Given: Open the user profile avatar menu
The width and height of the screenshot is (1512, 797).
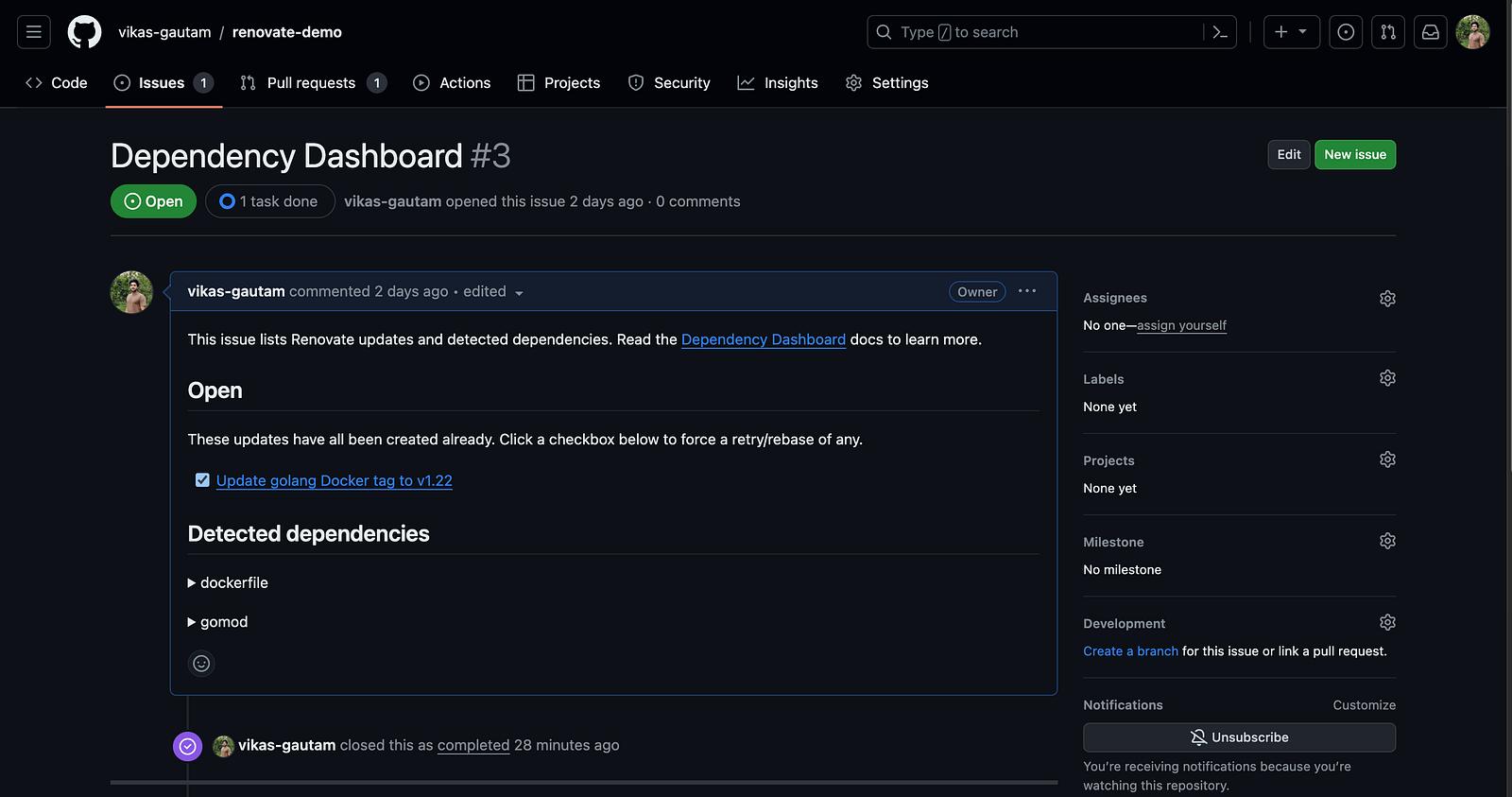Looking at the screenshot, I should (1472, 32).
